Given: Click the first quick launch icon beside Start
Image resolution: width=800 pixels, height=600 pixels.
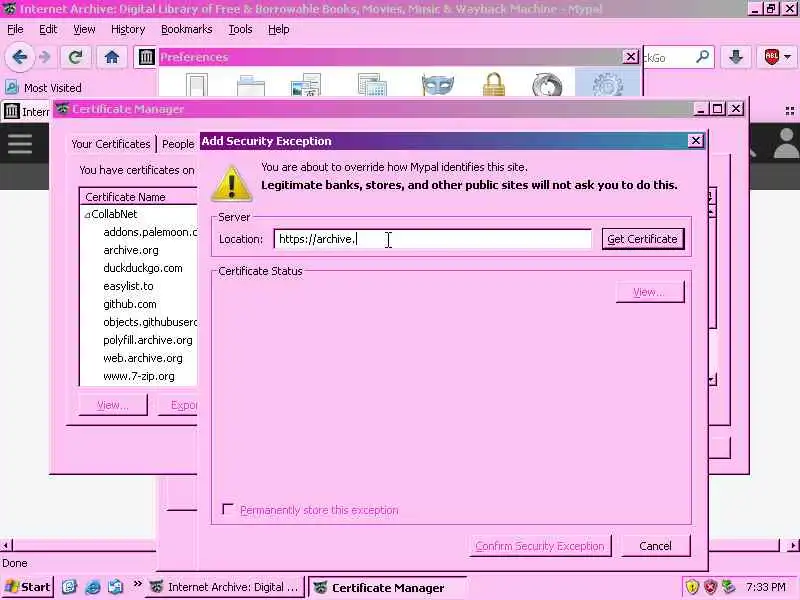Looking at the screenshot, I should click(x=69, y=587).
